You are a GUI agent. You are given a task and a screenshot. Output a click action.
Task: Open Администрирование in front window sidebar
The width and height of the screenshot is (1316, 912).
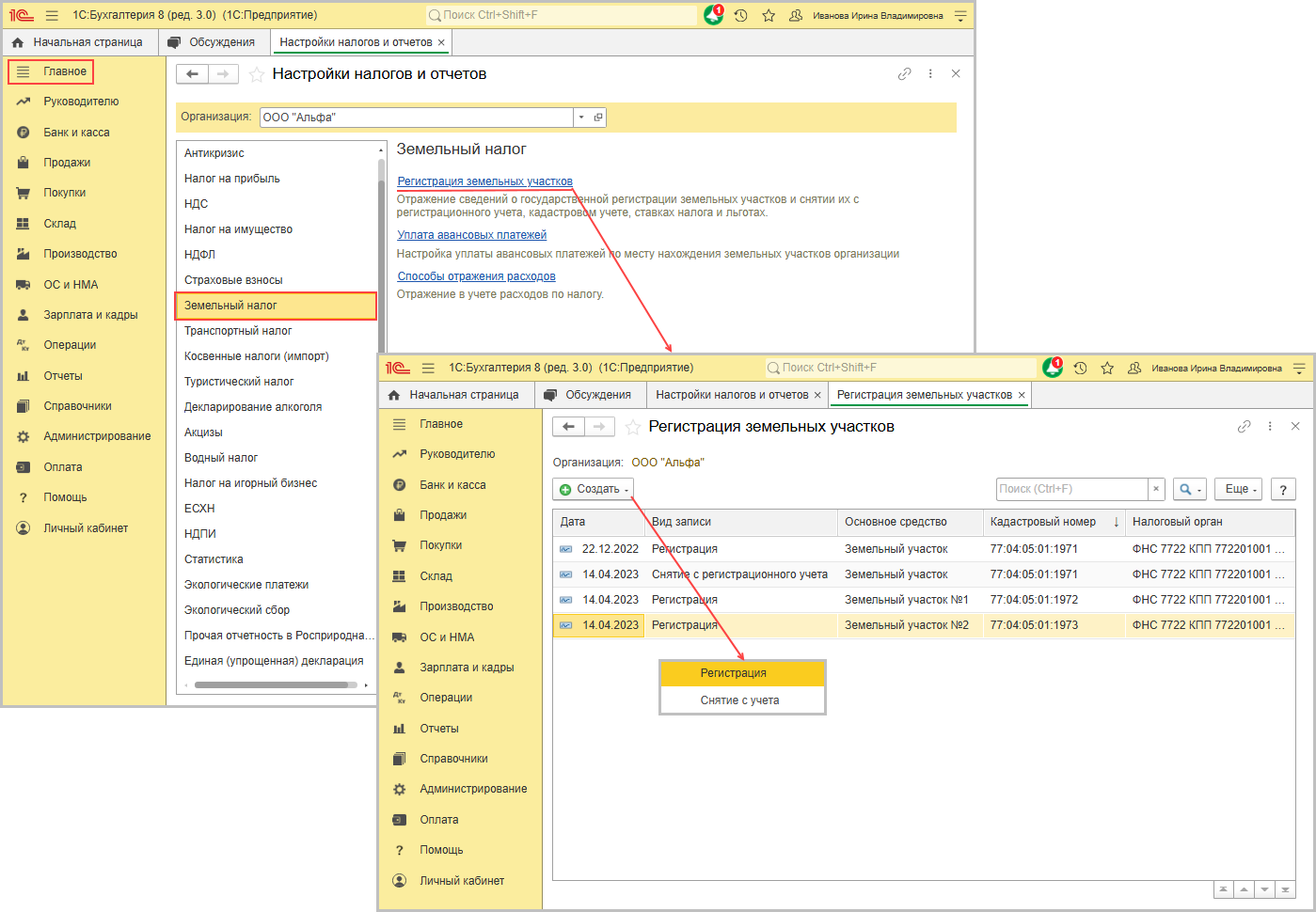473,789
